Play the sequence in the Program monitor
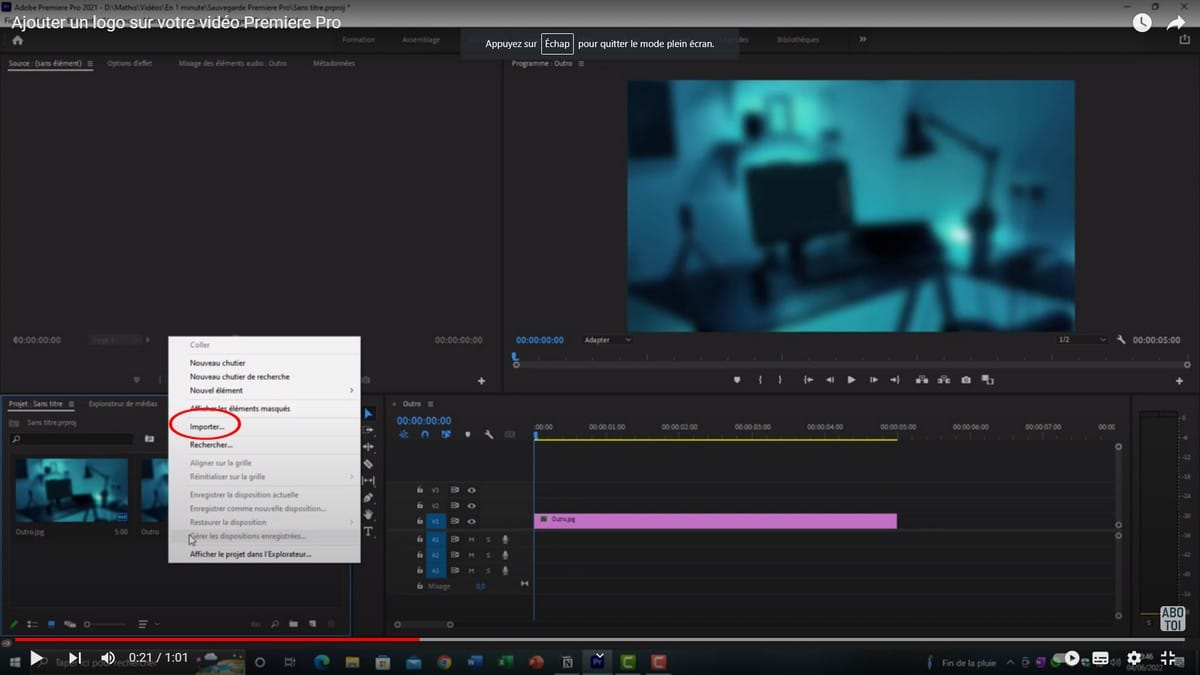 point(851,380)
